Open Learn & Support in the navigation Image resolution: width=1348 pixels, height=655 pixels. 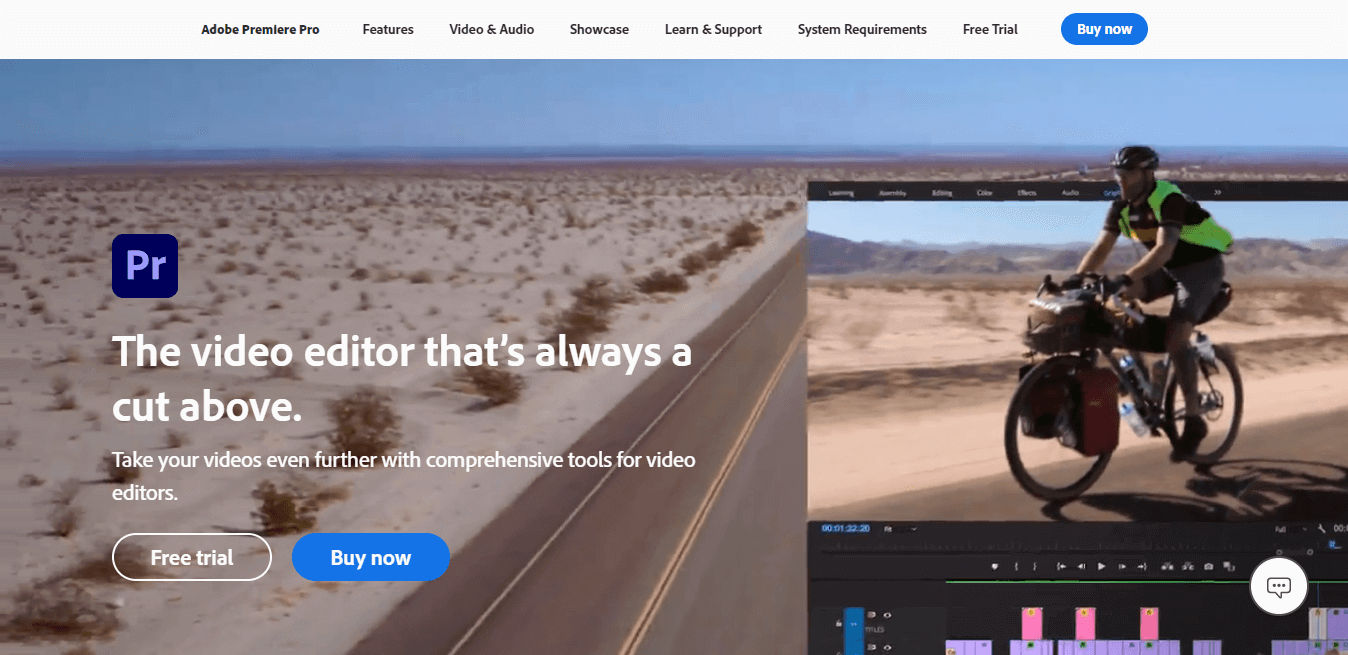pyautogui.click(x=713, y=29)
